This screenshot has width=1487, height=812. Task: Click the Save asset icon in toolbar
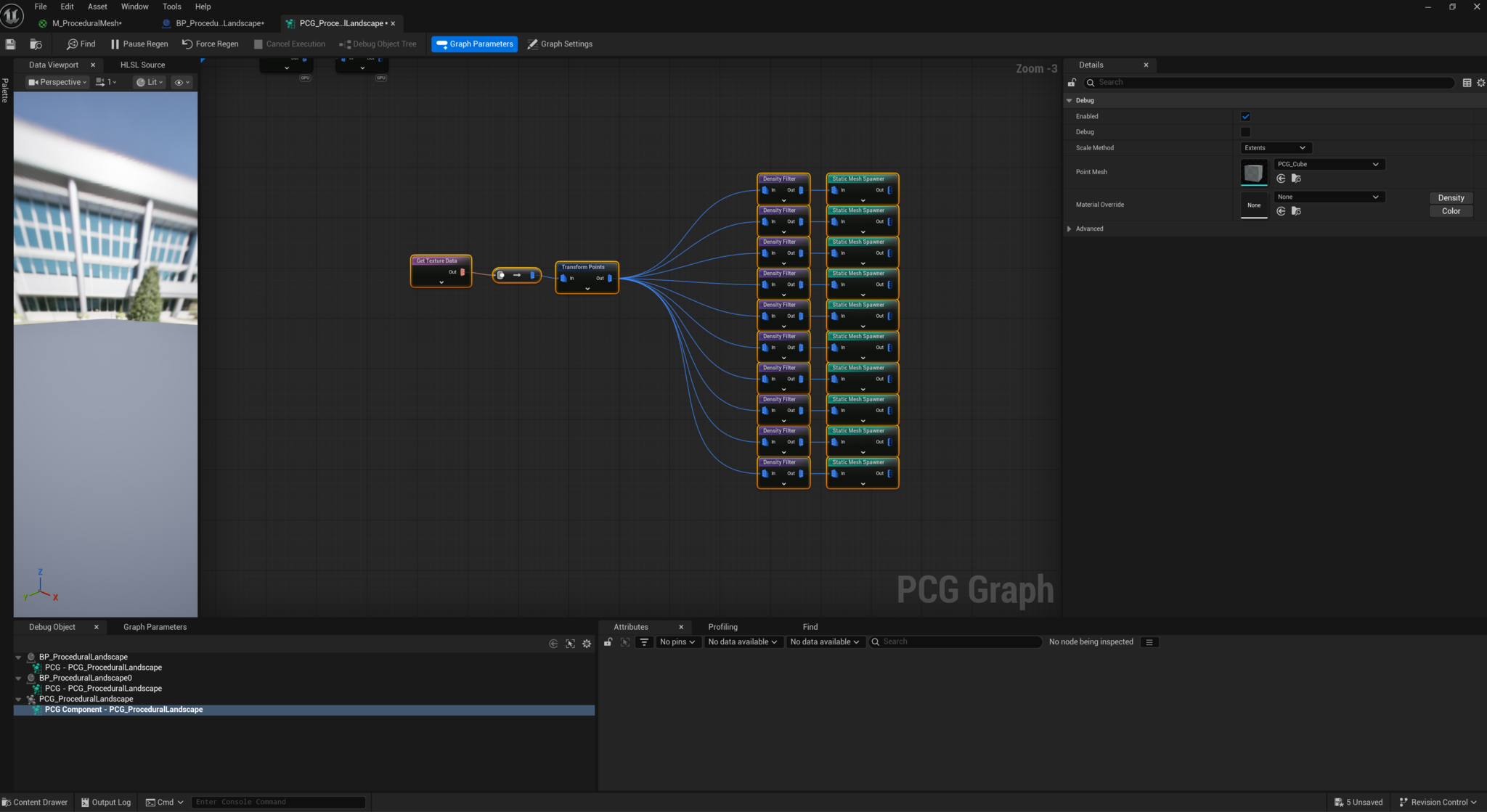pos(10,44)
